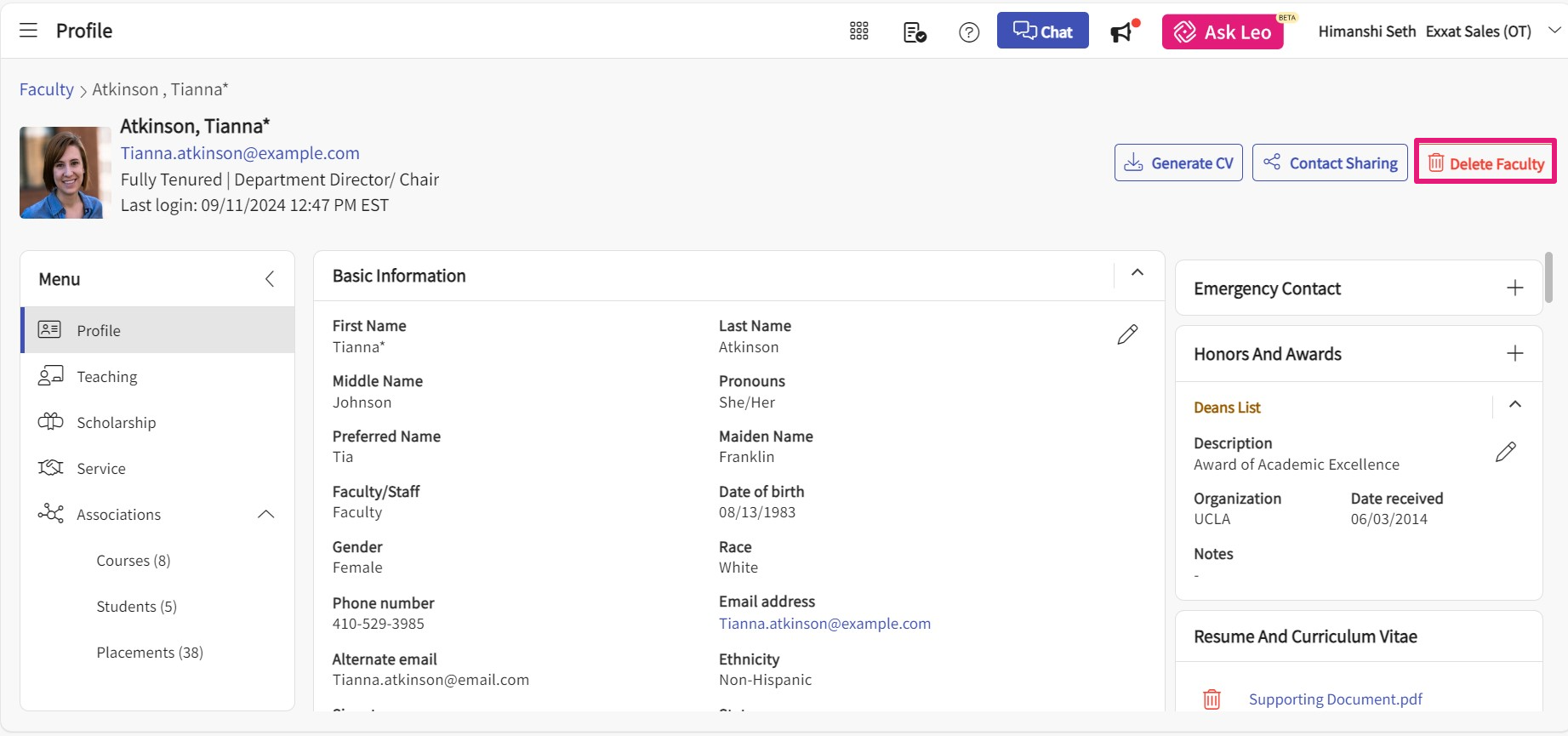Edit the Deans List award entry
Viewport: 1568px width, 736px height.
coord(1505,452)
